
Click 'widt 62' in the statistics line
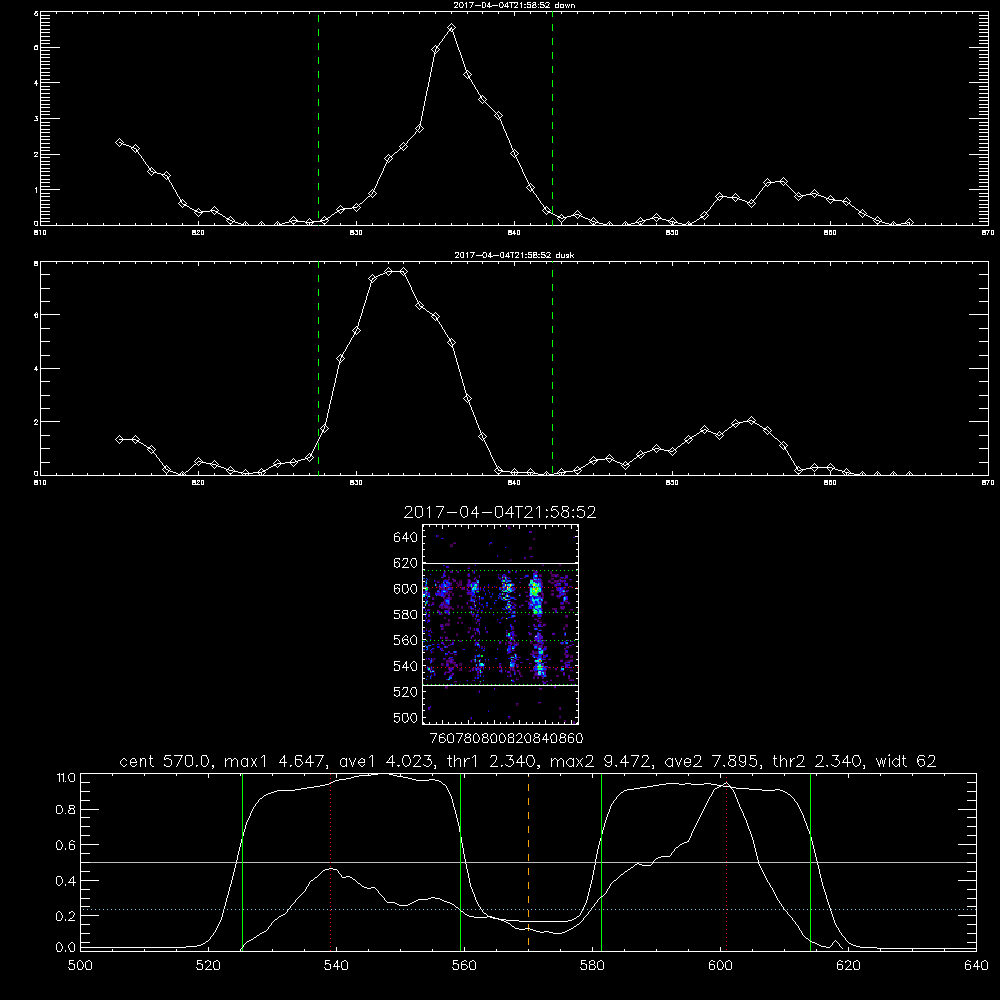coord(906,761)
